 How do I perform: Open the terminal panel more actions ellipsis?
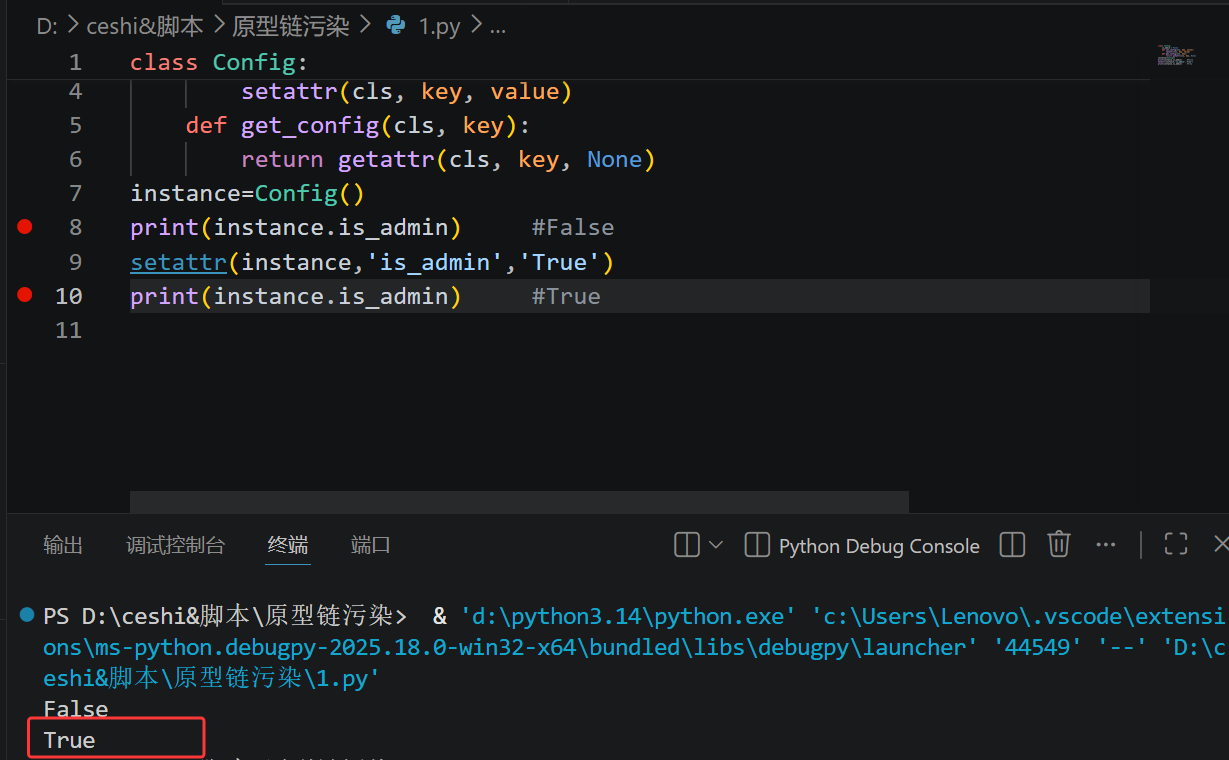(x=1105, y=545)
